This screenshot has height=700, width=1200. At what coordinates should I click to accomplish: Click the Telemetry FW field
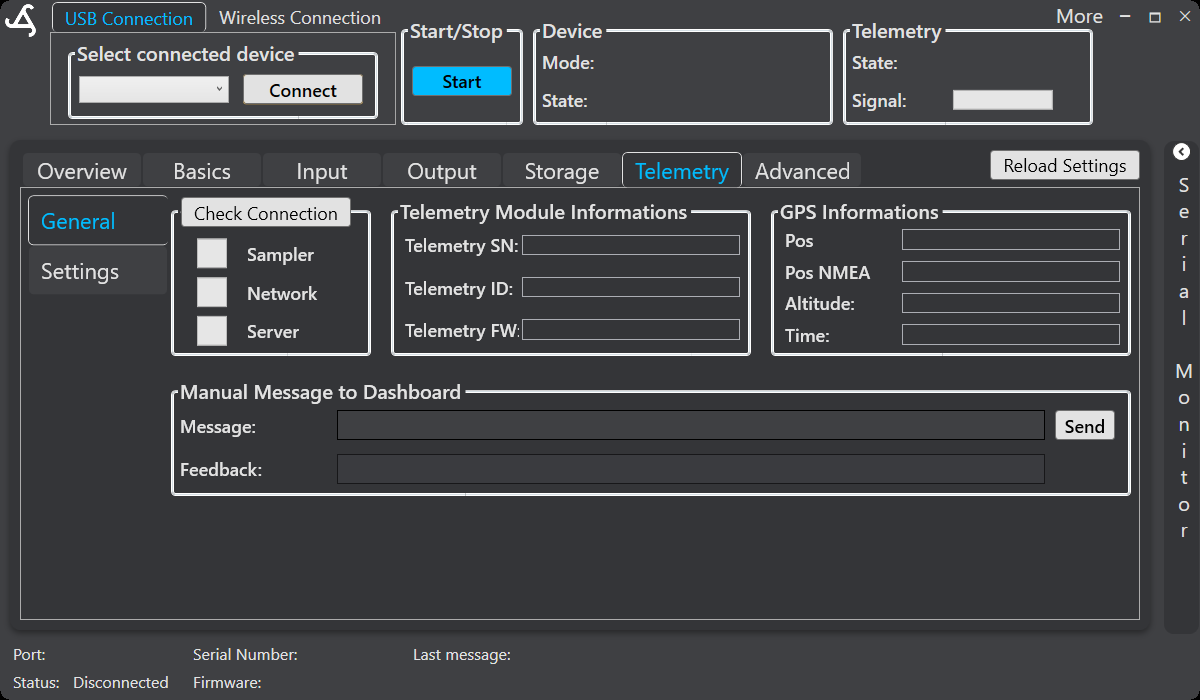[x=631, y=329]
